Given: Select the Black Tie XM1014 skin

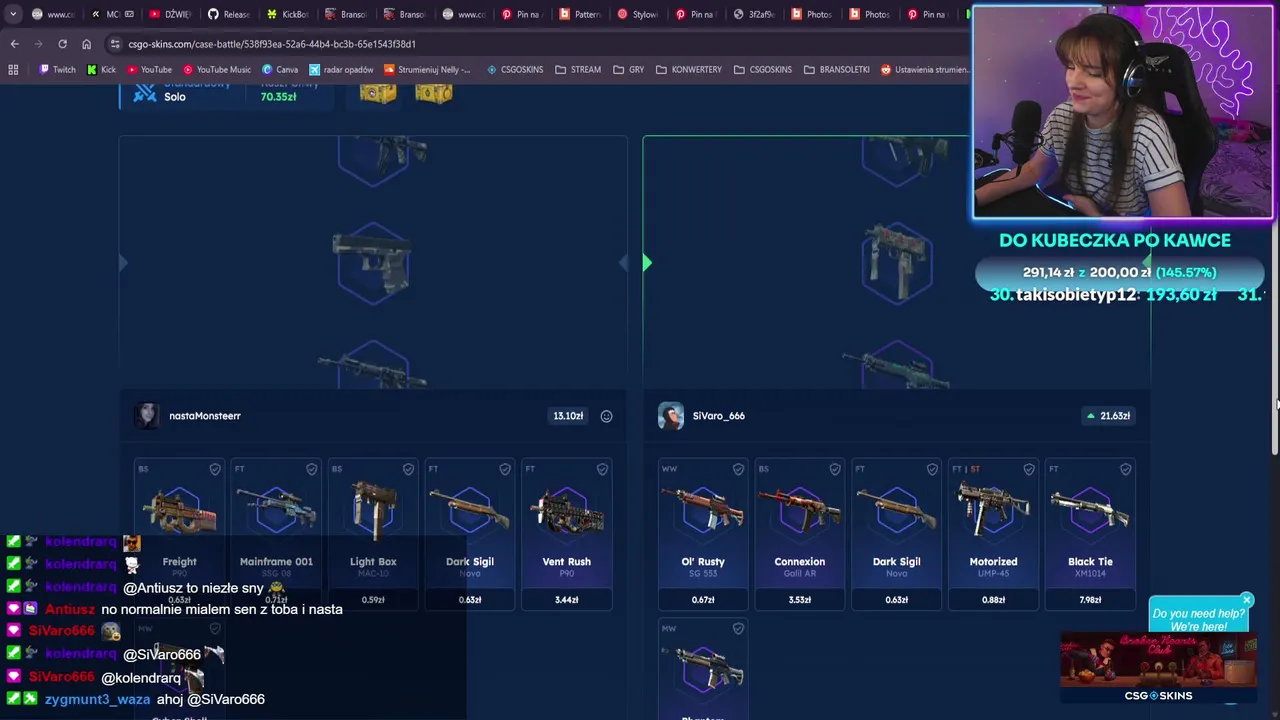Looking at the screenshot, I should [x=1090, y=533].
